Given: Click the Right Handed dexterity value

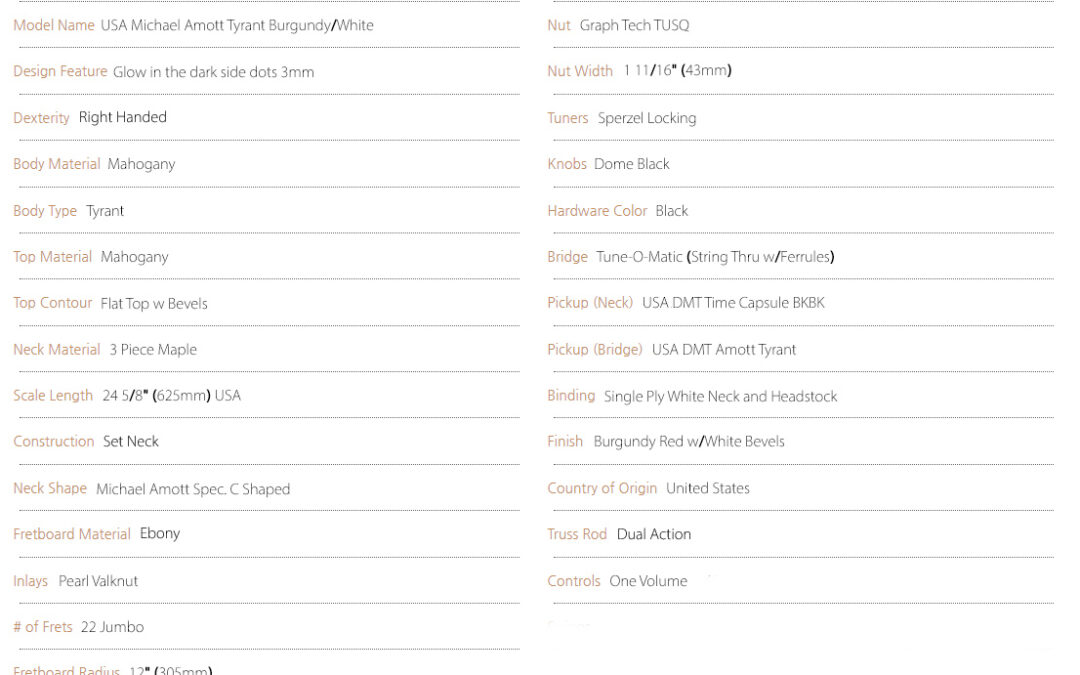Looking at the screenshot, I should [123, 117].
